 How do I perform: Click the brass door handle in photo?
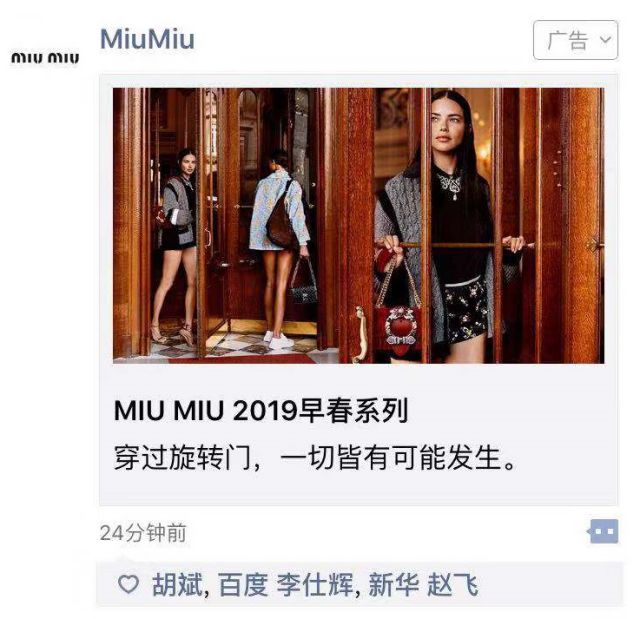(x=360, y=335)
